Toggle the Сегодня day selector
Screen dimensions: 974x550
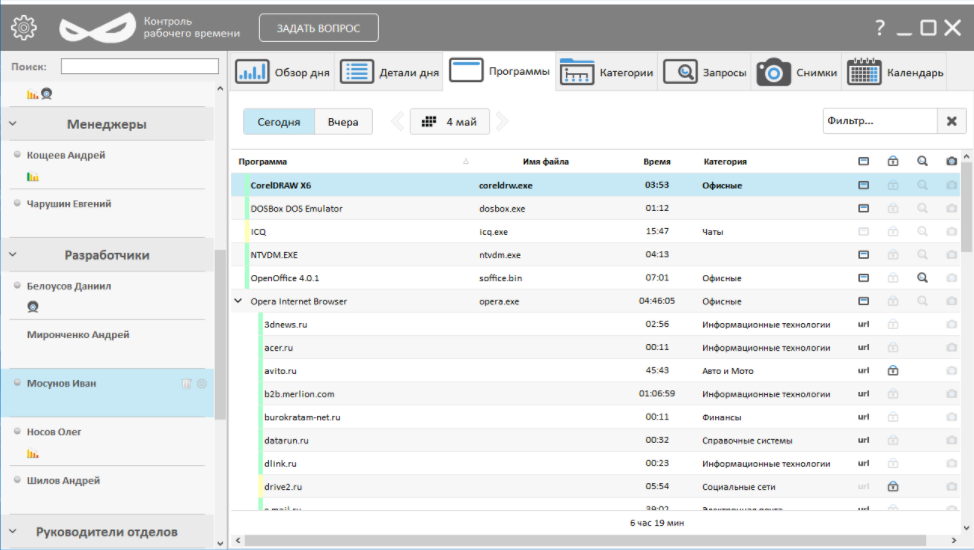tap(278, 122)
